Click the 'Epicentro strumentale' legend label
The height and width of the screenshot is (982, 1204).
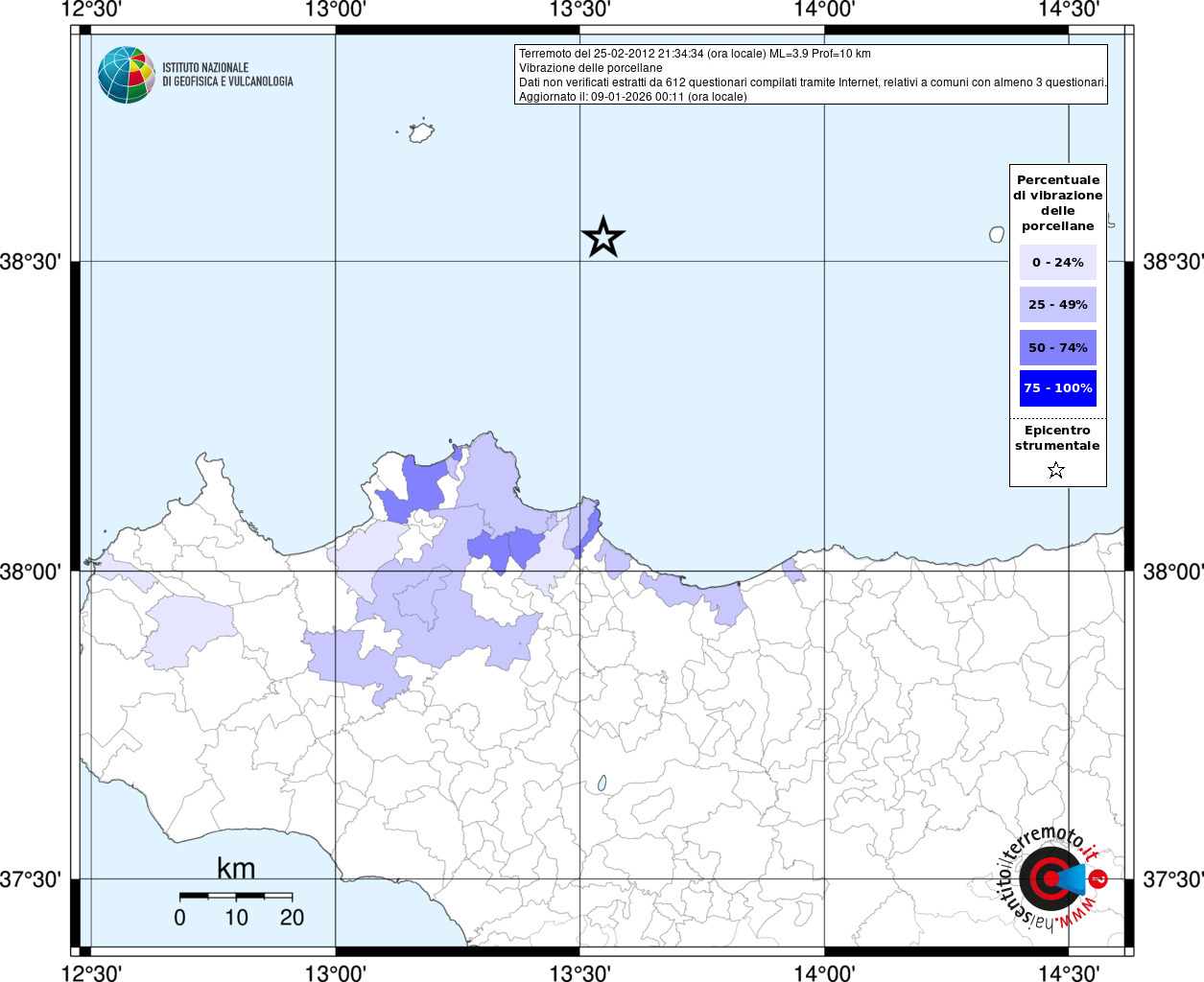pos(1057,438)
